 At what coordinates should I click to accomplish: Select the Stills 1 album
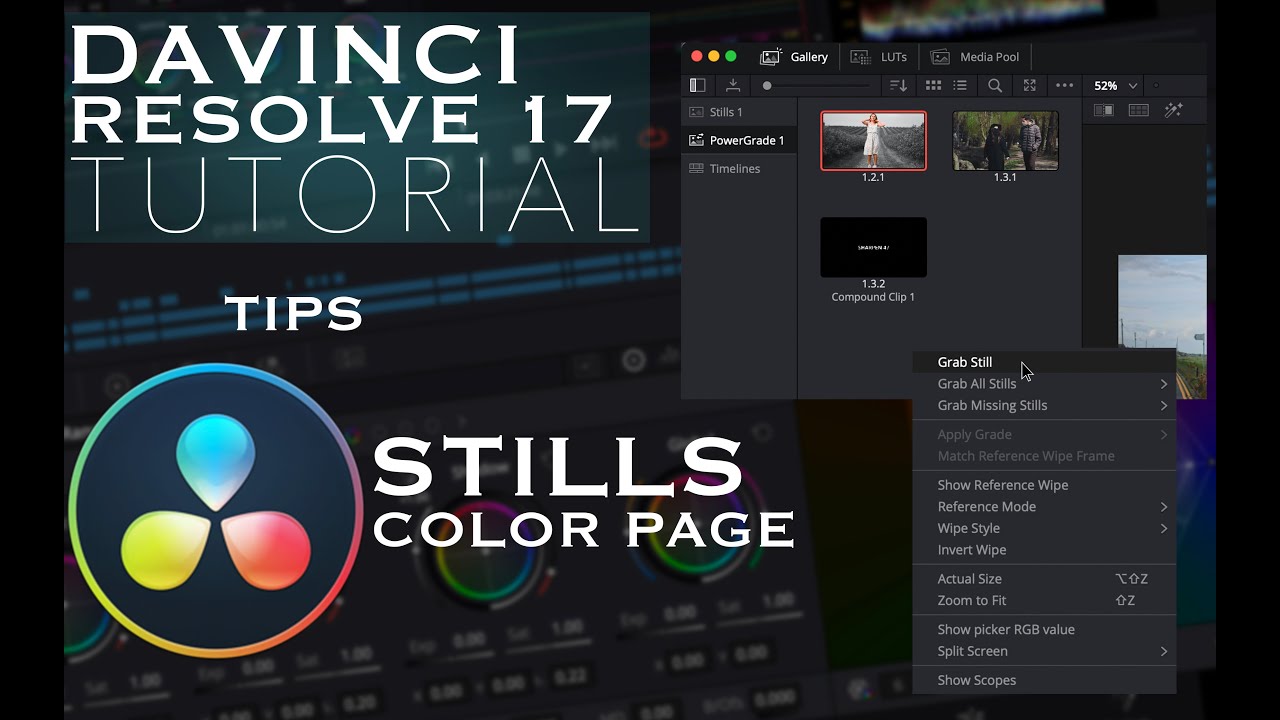(x=739, y=112)
